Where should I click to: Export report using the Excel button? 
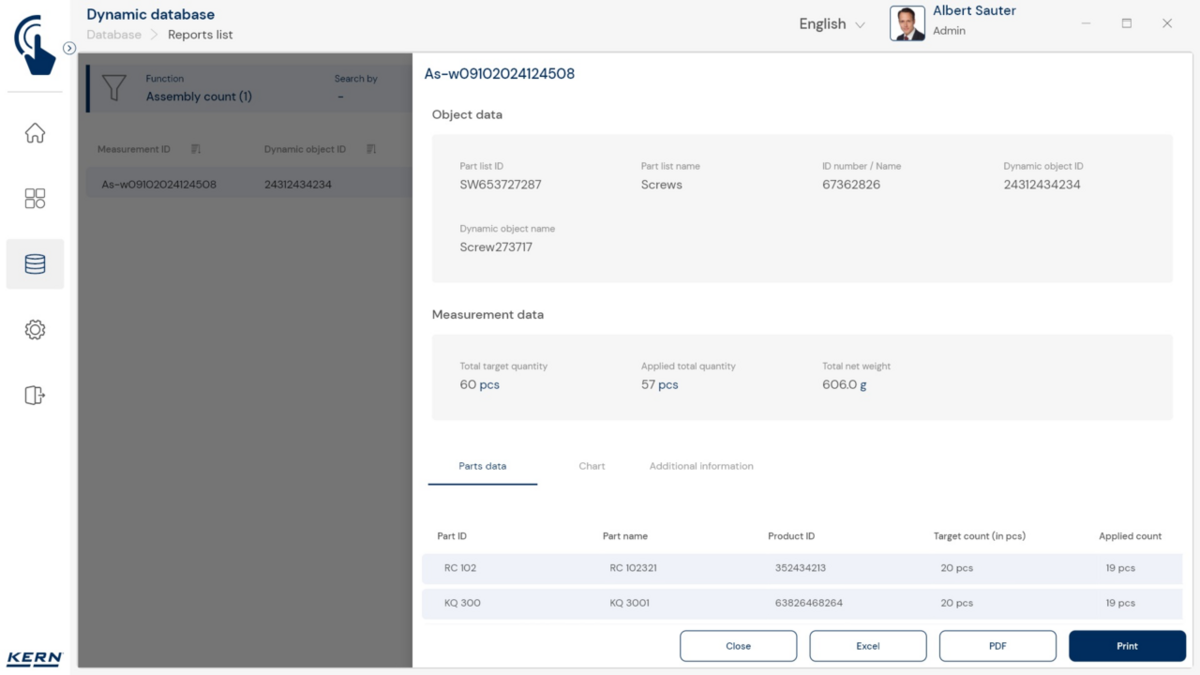pyautogui.click(x=867, y=646)
